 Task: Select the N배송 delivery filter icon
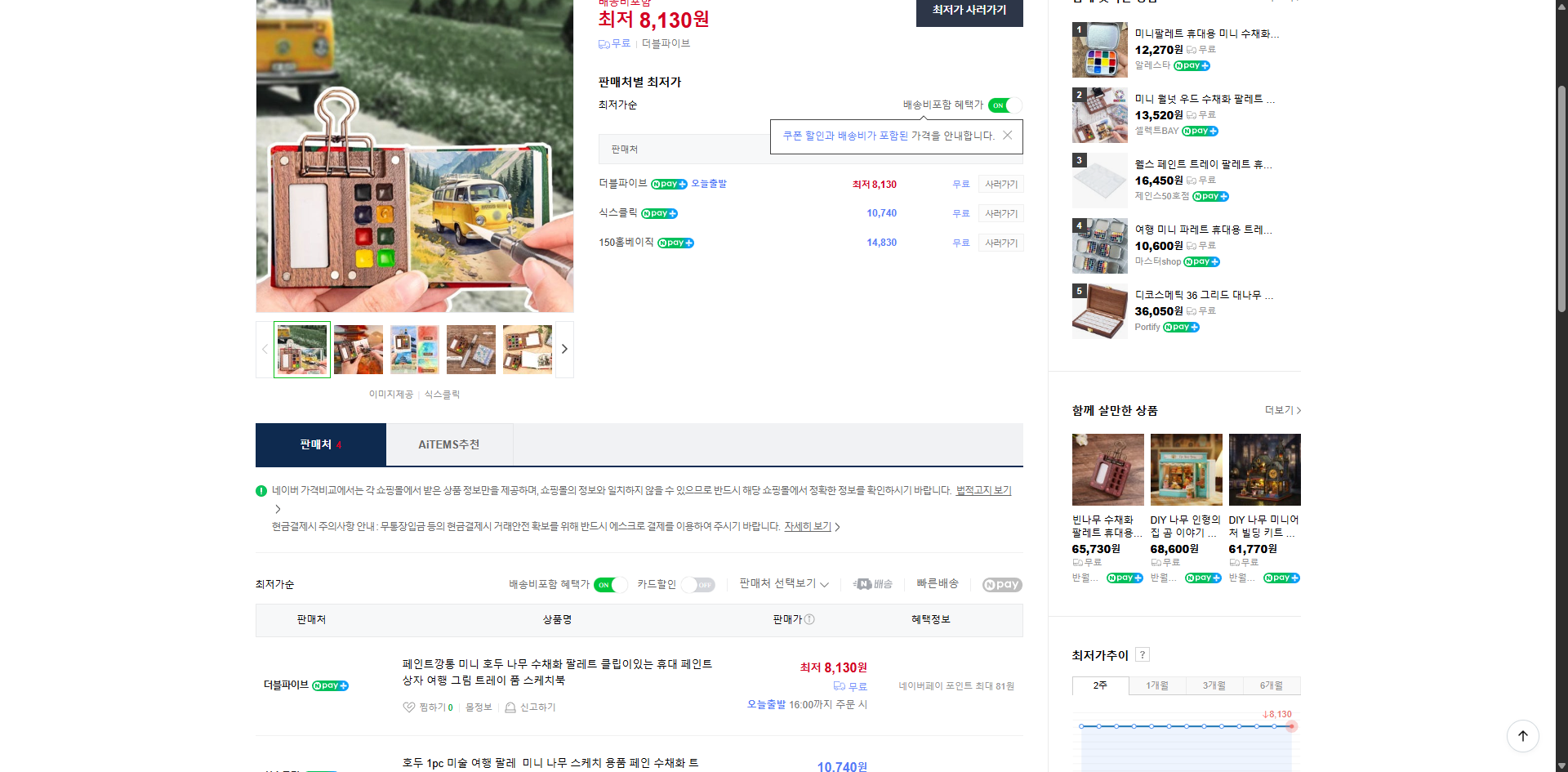click(872, 584)
